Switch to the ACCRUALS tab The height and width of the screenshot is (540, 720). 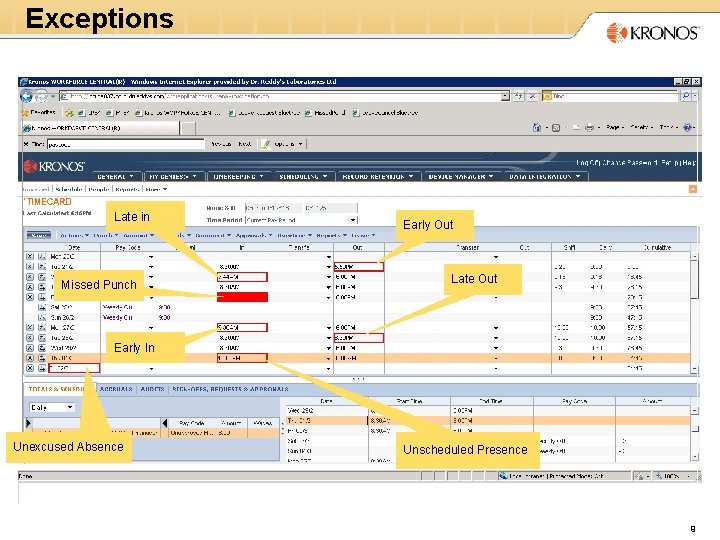[x=116, y=389]
